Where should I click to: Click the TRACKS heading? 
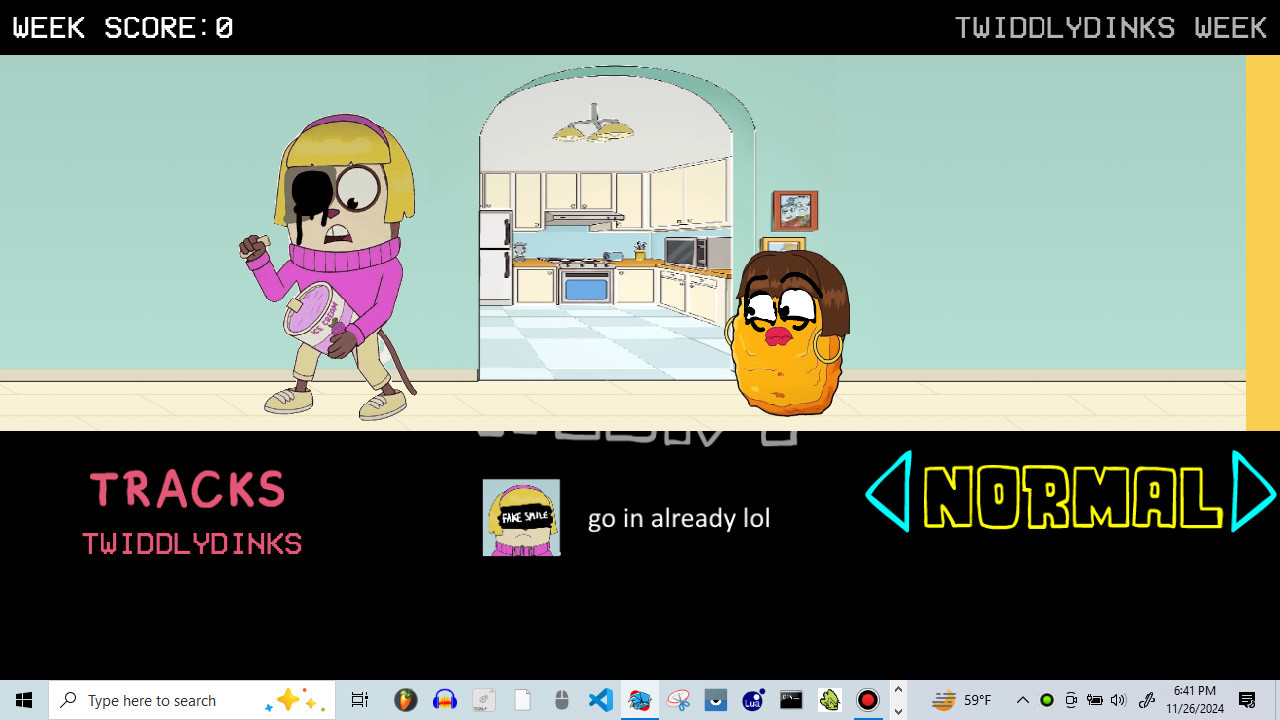click(188, 490)
